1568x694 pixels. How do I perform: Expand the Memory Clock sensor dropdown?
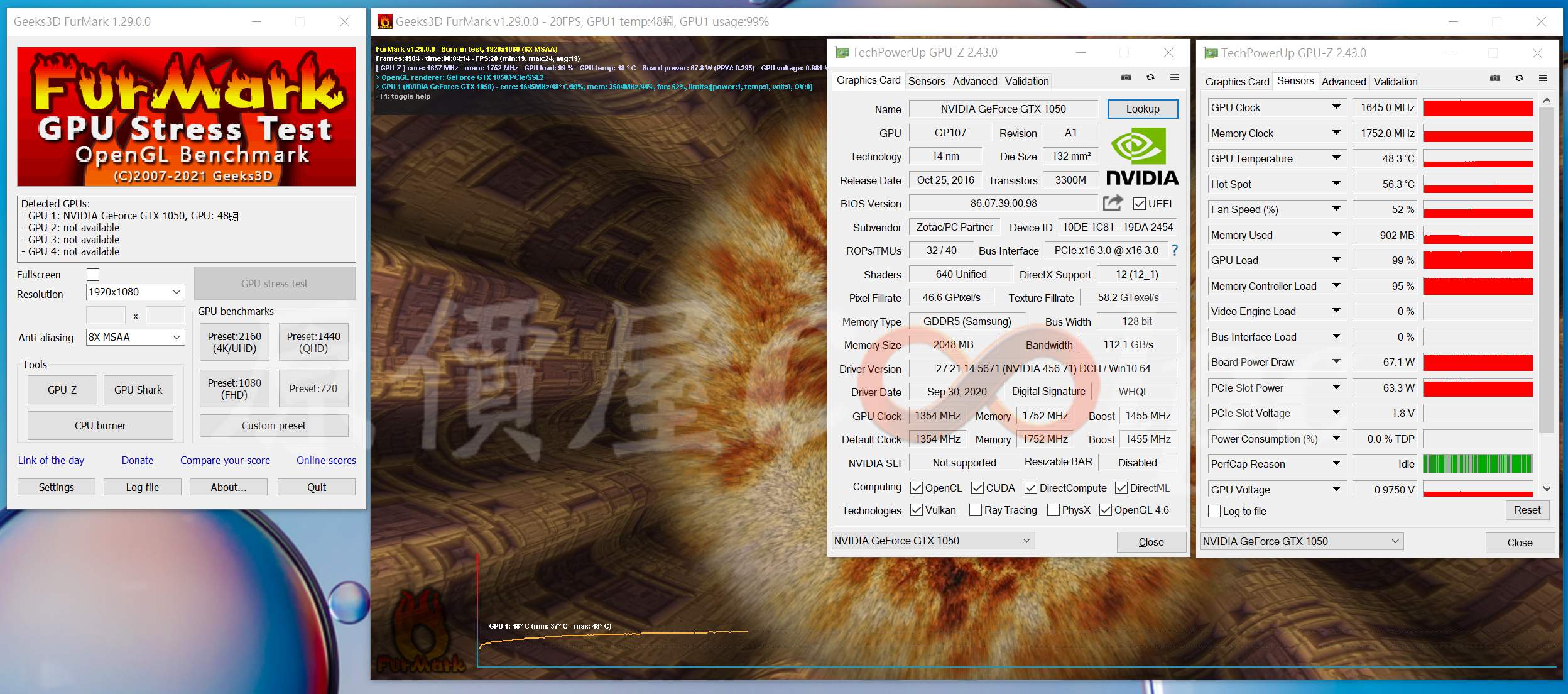[1336, 133]
